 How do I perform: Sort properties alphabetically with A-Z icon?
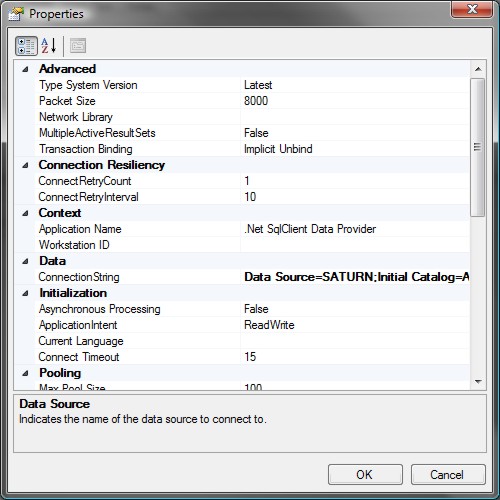point(49,46)
